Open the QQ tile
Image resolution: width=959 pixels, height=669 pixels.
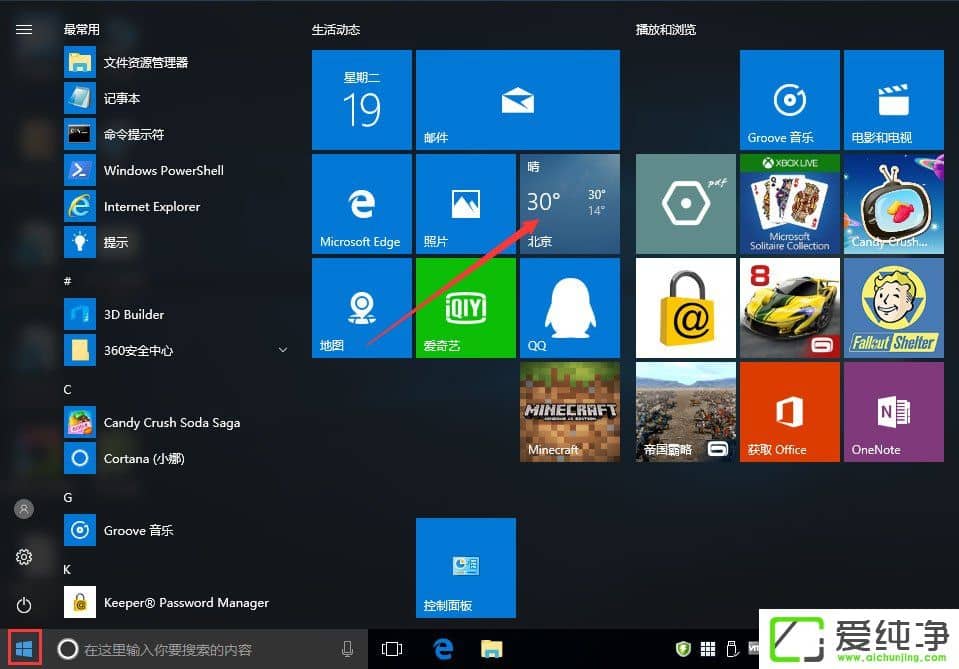(x=569, y=307)
